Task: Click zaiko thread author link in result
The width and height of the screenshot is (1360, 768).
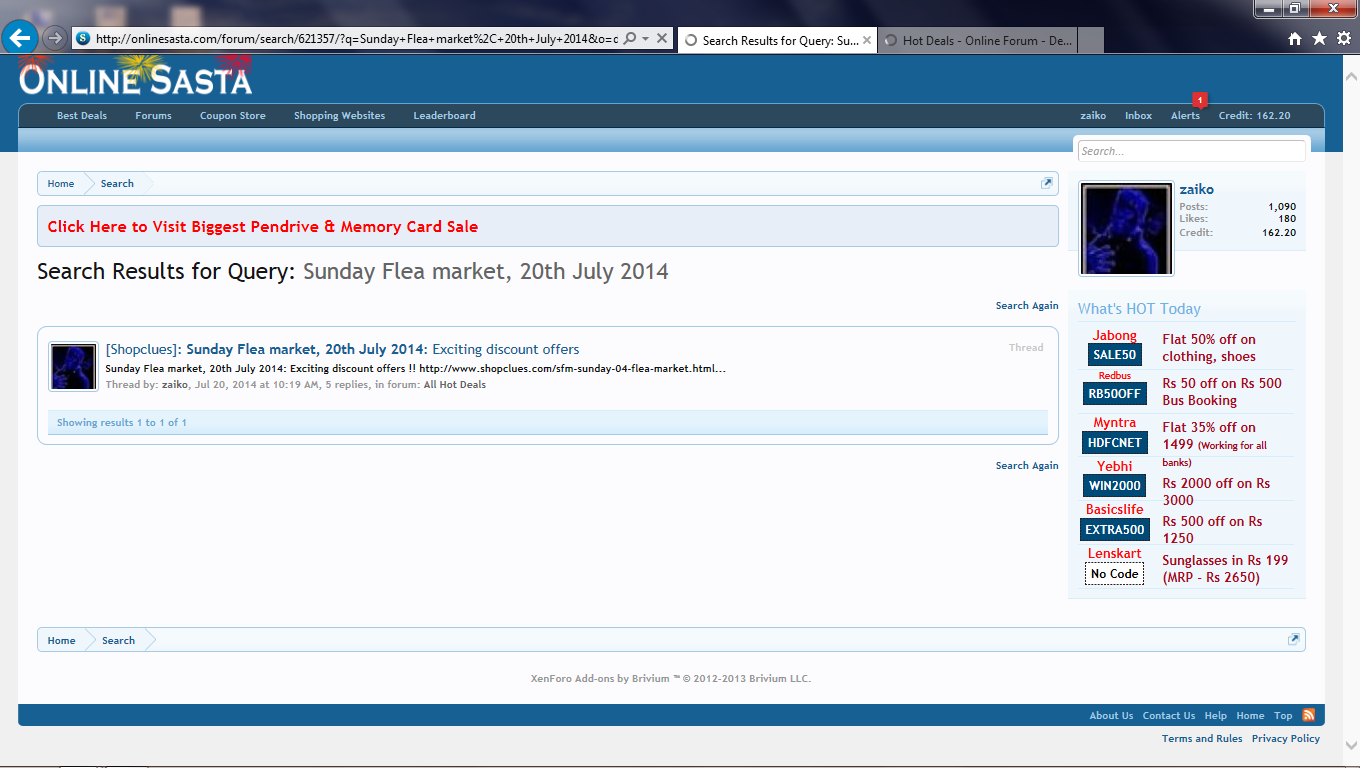Action: coord(175,385)
